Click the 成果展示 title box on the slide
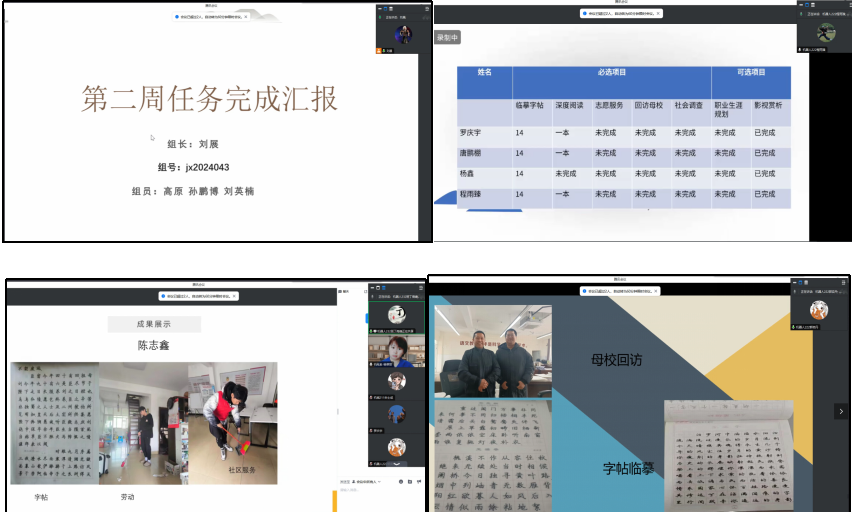The width and height of the screenshot is (852, 512). [x=154, y=324]
